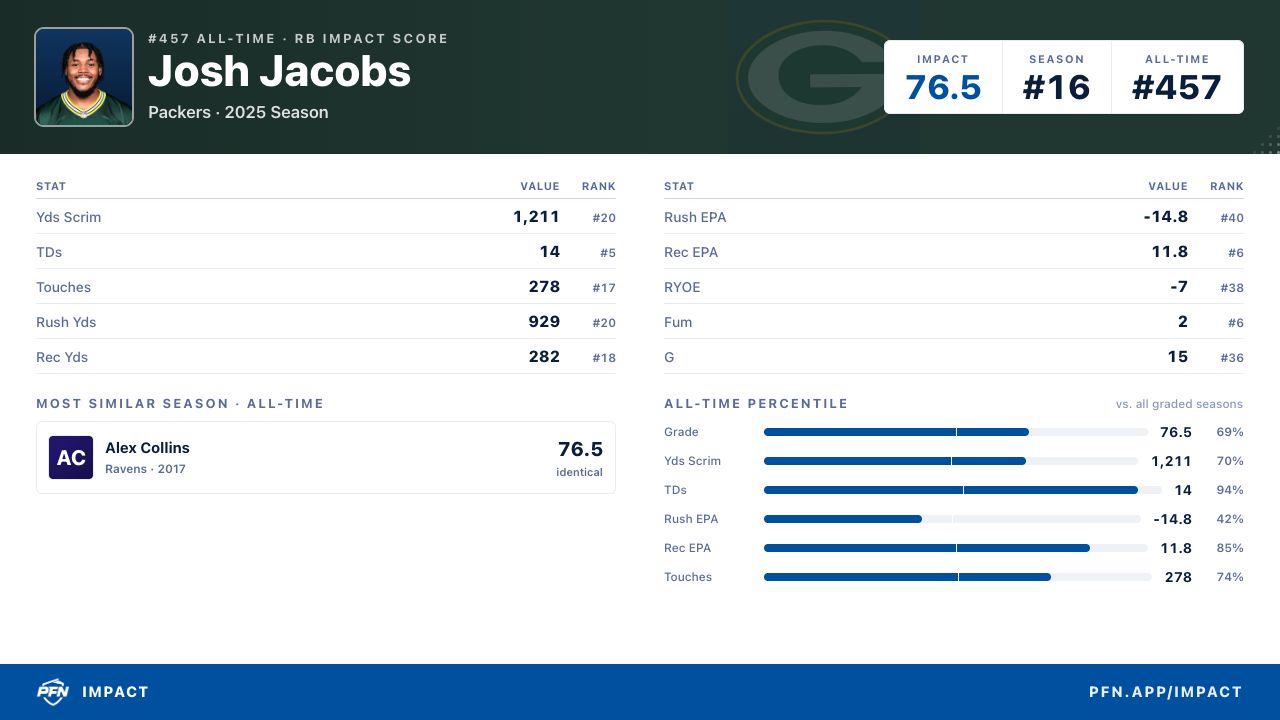Open the PFN.APP/IMPACT link

[x=1165, y=692]
